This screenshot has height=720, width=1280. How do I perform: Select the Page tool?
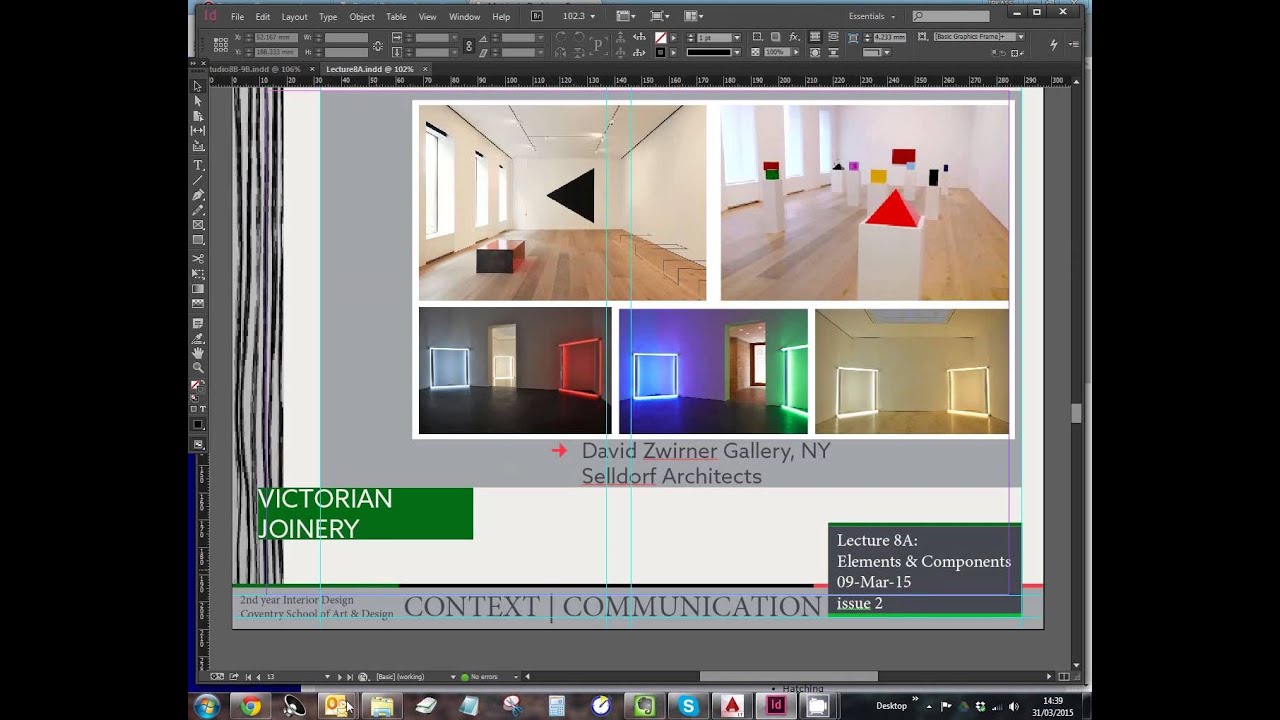tap(198, 116)
